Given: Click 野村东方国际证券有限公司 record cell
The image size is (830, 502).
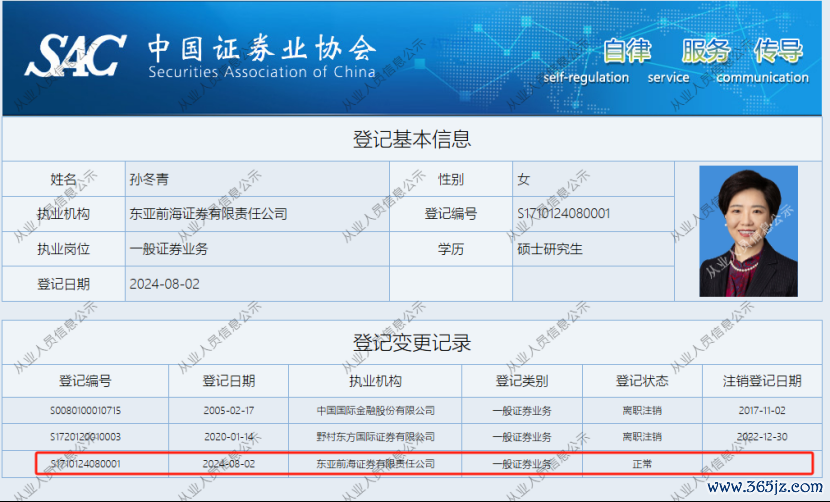Looking at the screenshot, I should pos(375,437).
